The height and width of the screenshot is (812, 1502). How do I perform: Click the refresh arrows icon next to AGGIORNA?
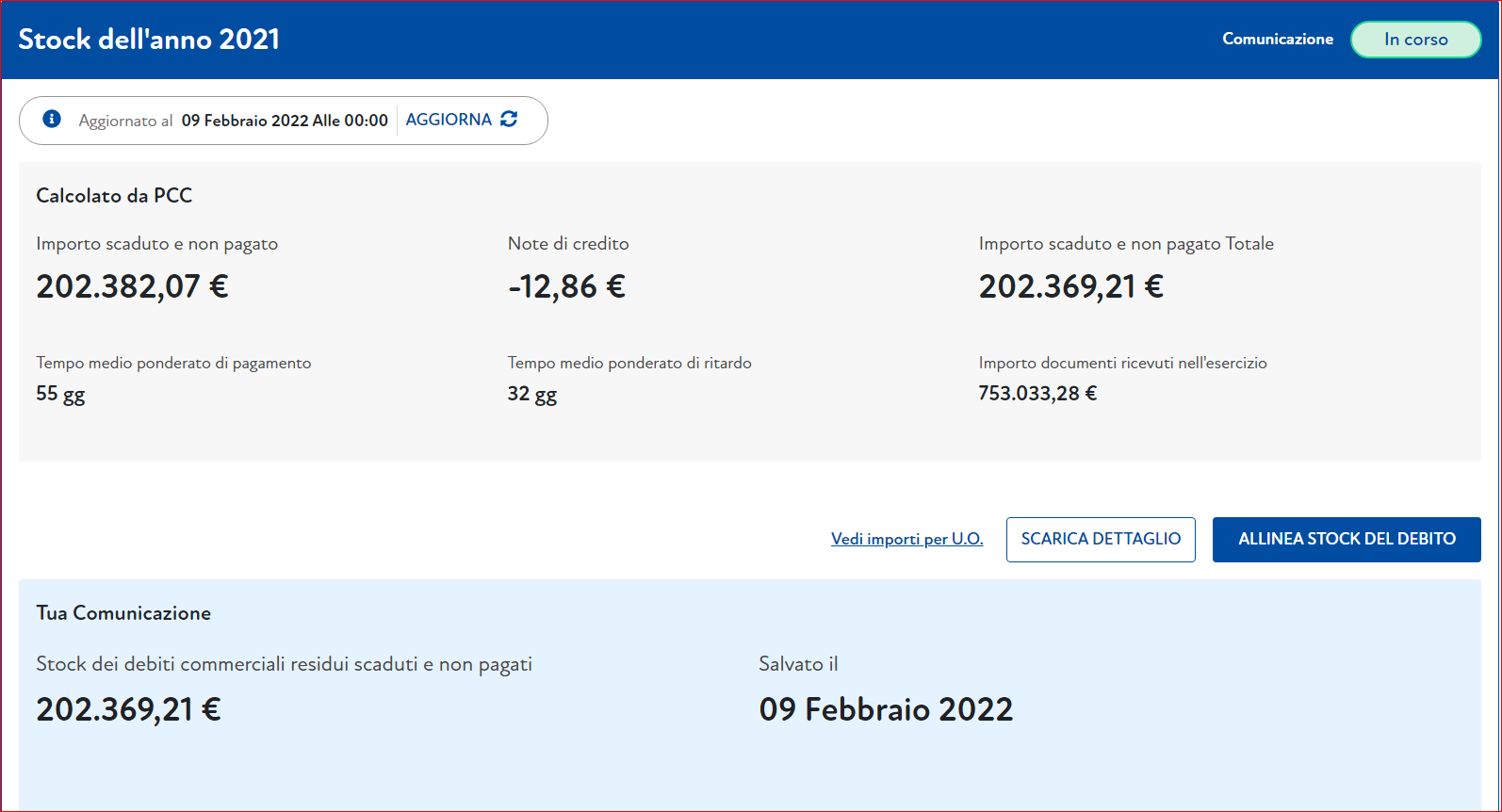click(509, 119)
